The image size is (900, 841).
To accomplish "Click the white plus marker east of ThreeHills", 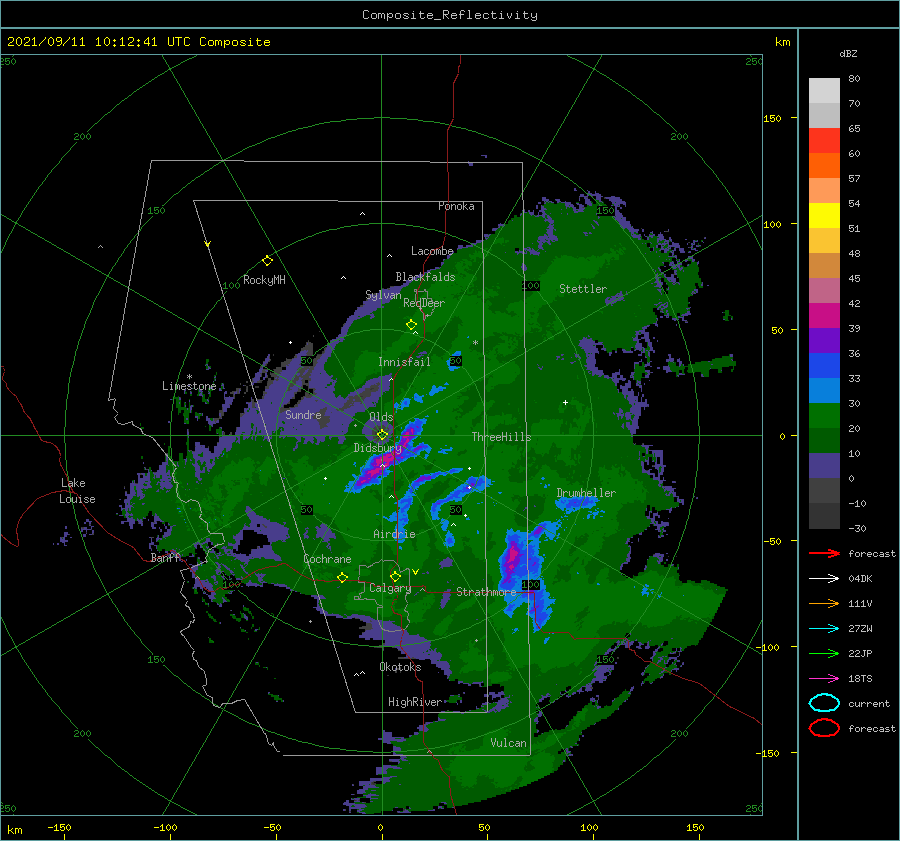I will tap(565, 402).
